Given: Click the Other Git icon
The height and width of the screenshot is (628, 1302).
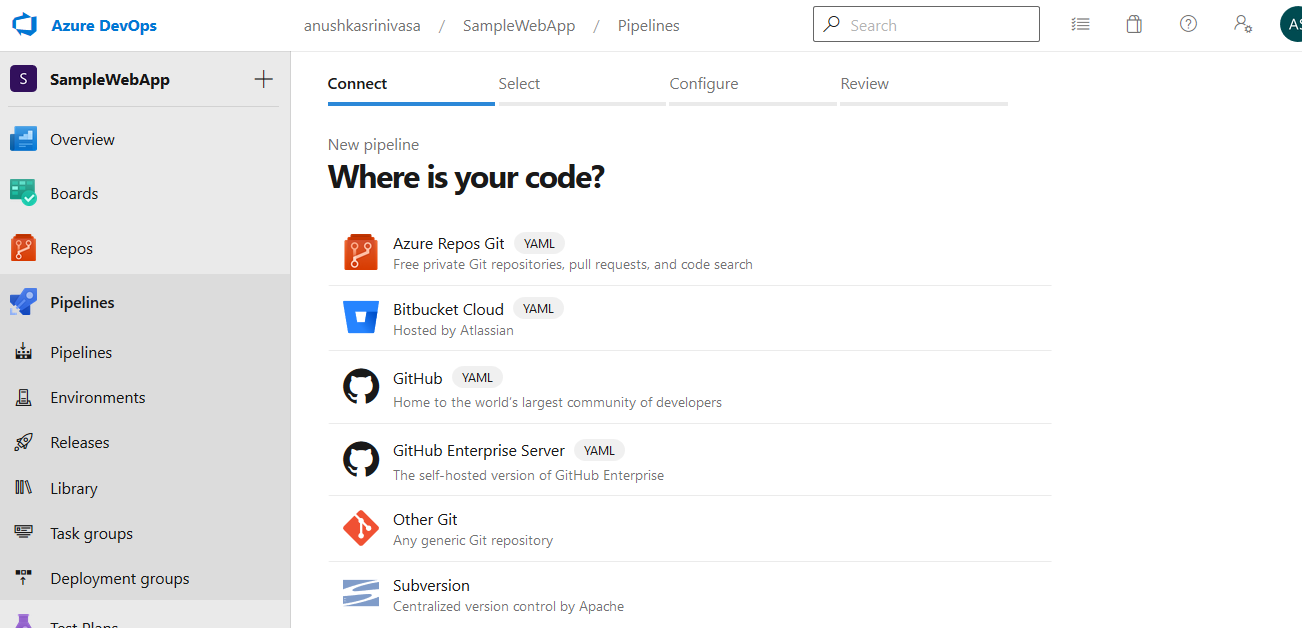Looking at the screenshot, I should pos(361,528).
